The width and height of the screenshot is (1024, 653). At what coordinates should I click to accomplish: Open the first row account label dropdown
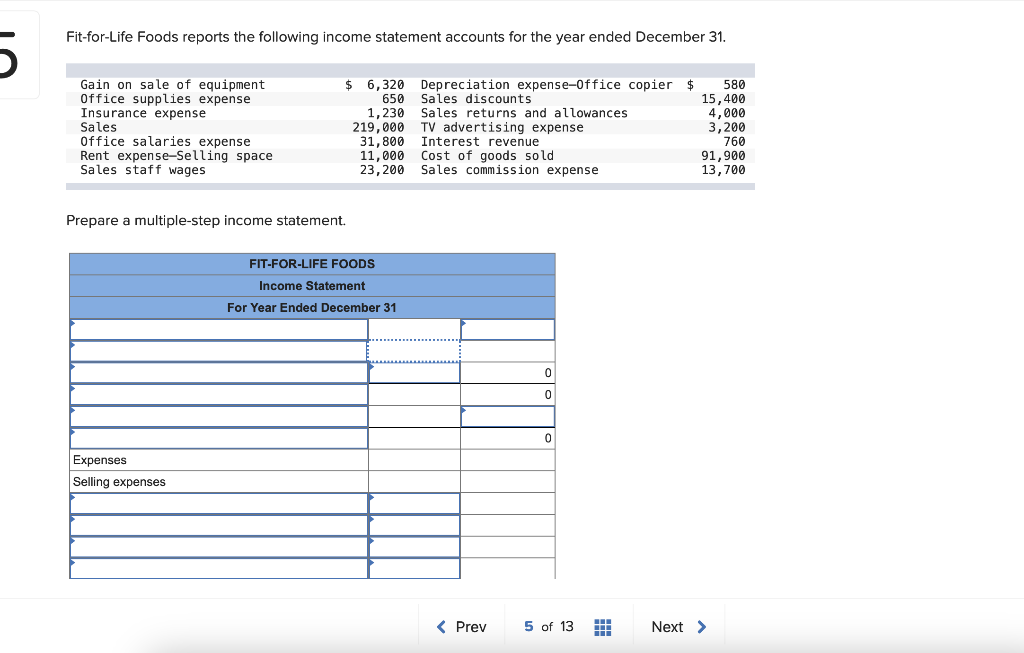click(x=219, y=330)
